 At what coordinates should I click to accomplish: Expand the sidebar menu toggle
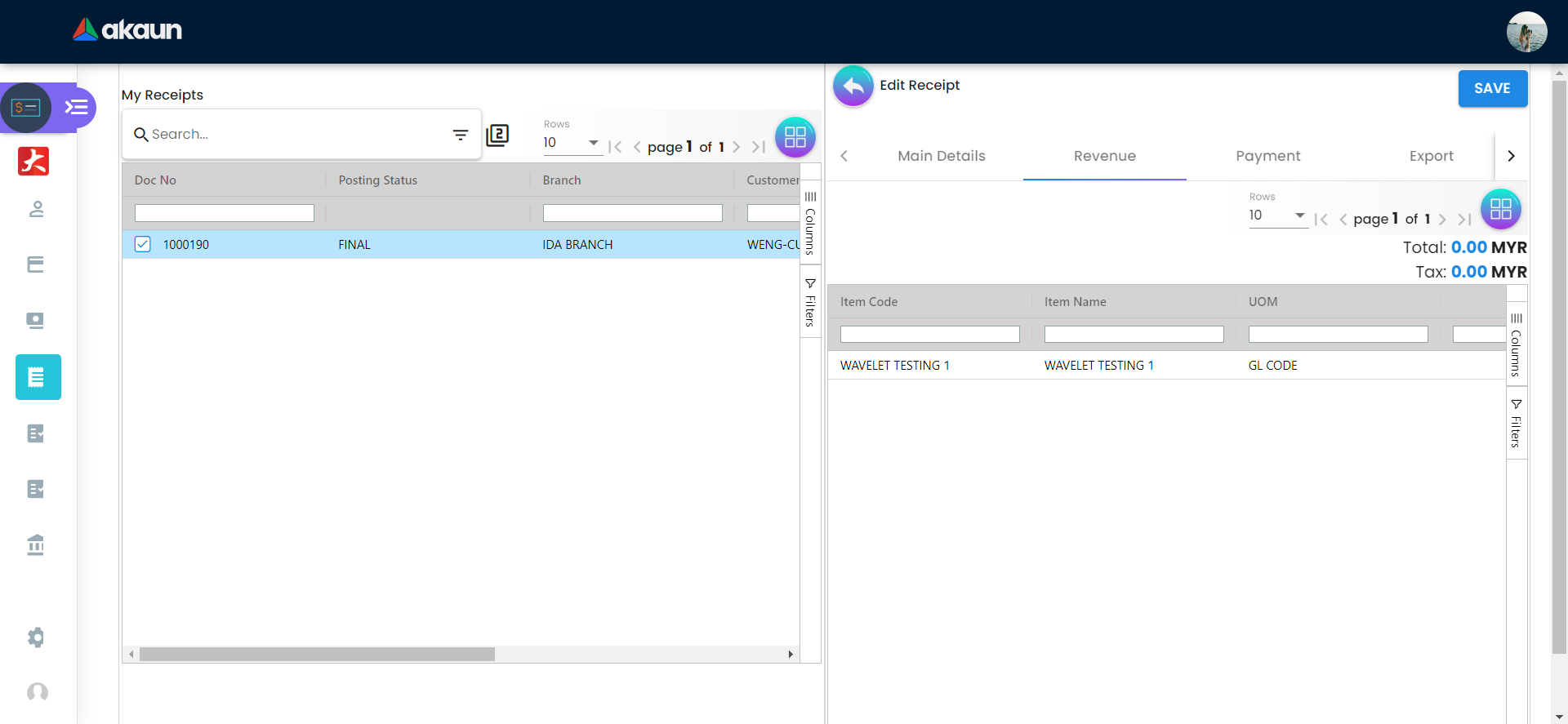77,107
